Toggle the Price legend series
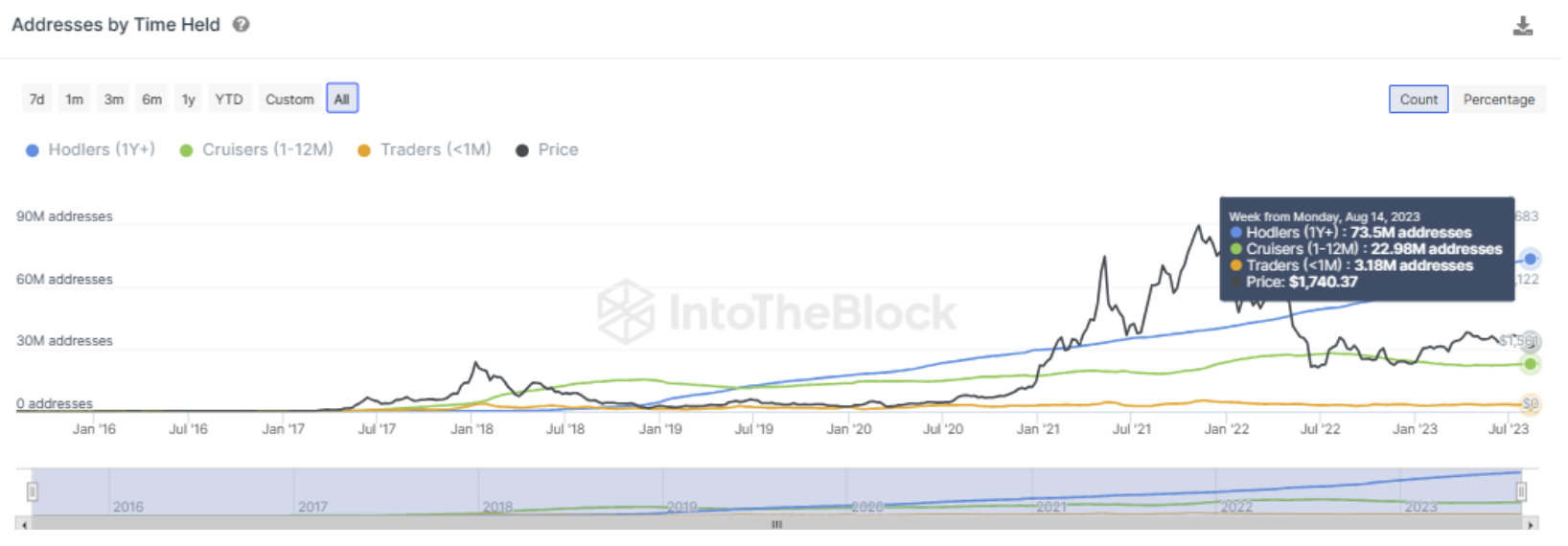 pos(547,150)
